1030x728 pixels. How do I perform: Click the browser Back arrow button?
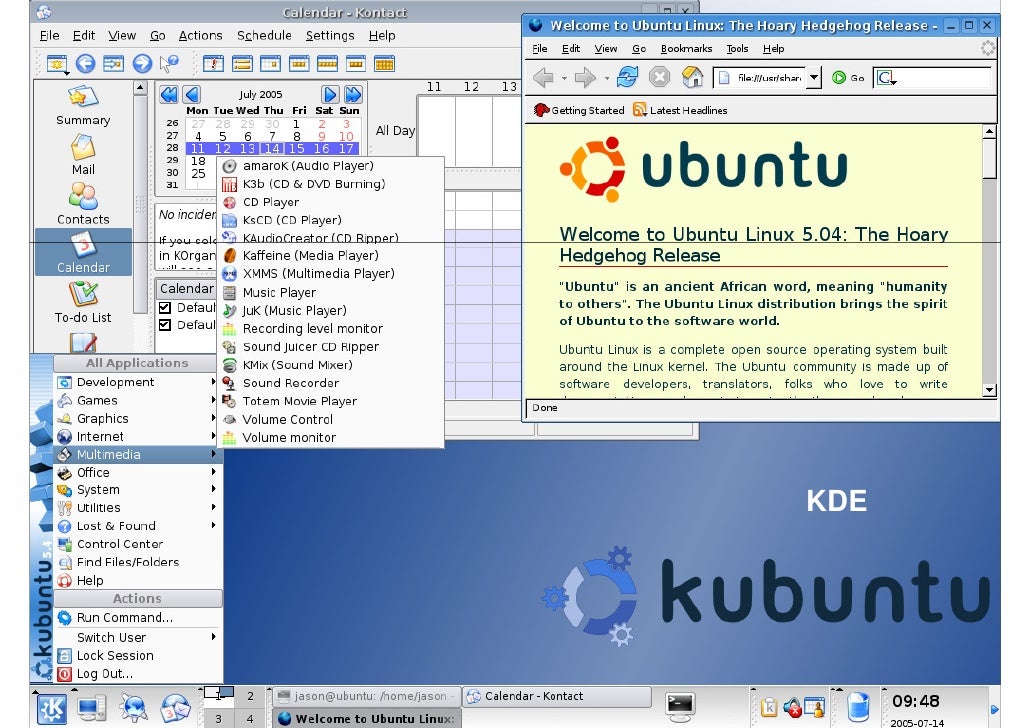coord(543,78)
